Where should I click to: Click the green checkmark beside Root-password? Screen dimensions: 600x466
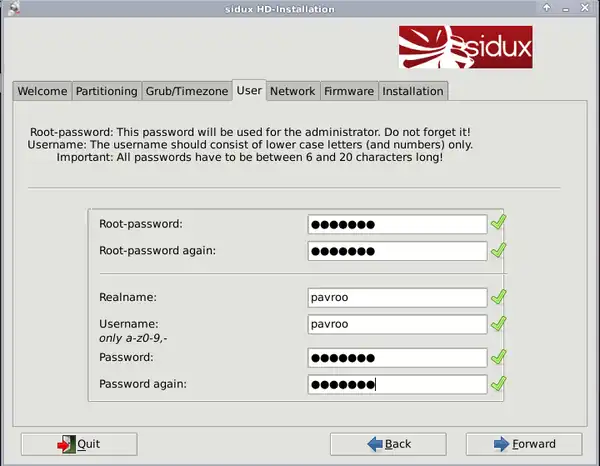[499, 223]
